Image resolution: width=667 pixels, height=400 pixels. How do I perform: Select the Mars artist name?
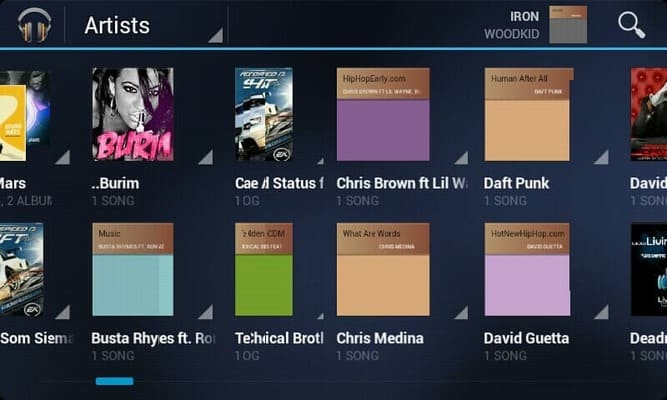[13, 183]
